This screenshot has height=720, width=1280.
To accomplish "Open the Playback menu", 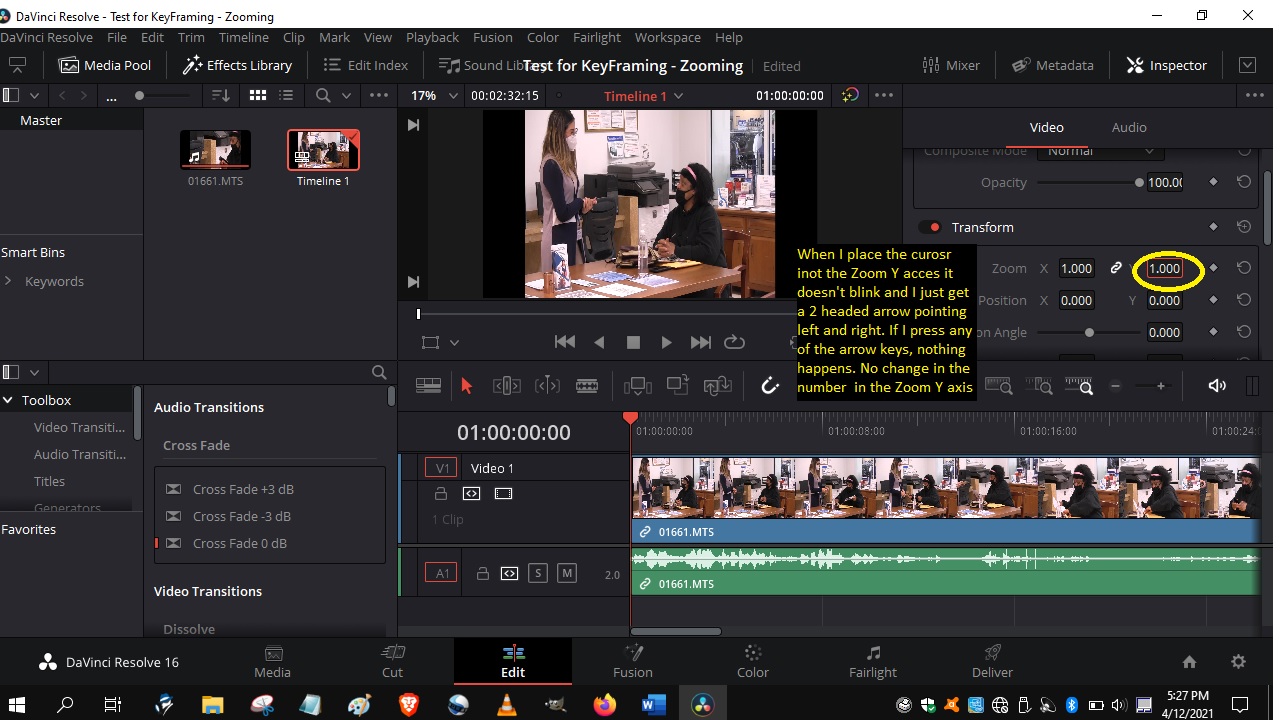I will [x=432, y=37].
